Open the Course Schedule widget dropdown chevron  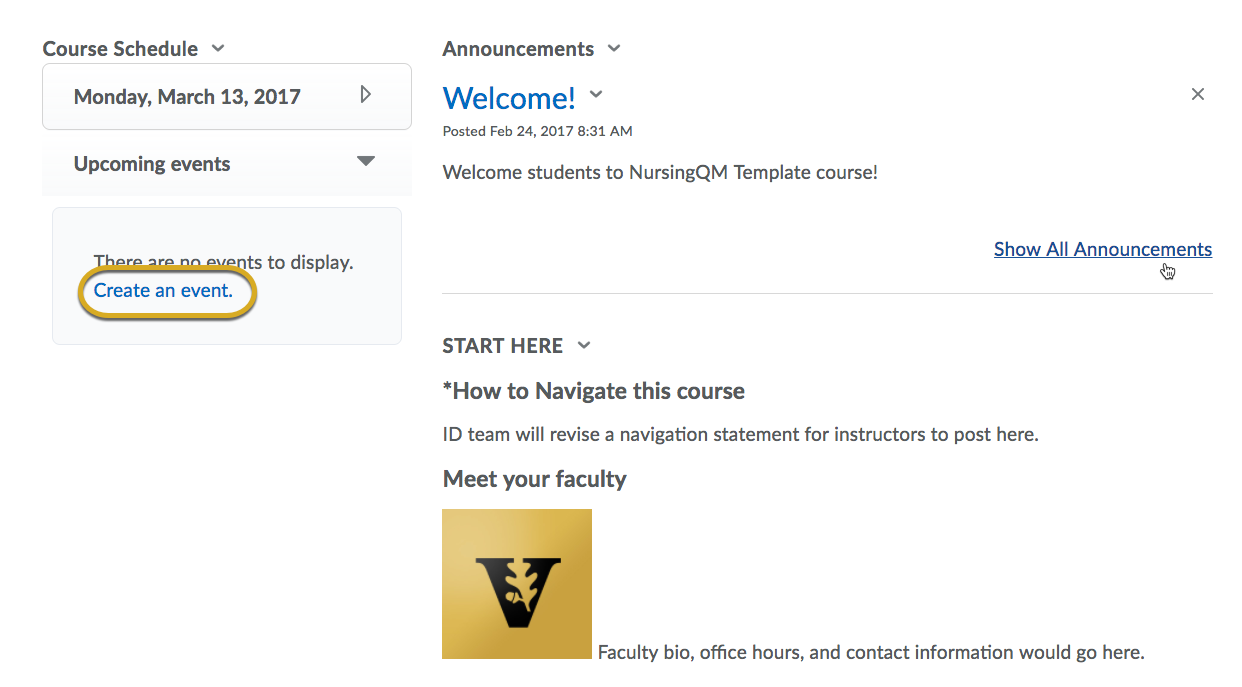coord(219,49)
